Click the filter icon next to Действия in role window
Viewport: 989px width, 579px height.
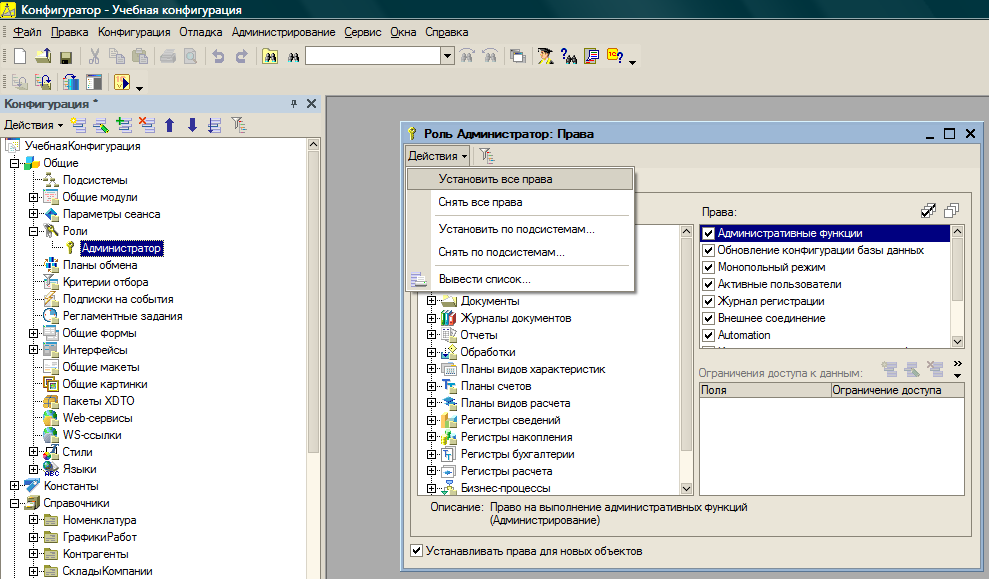click(x=486, y=155)
